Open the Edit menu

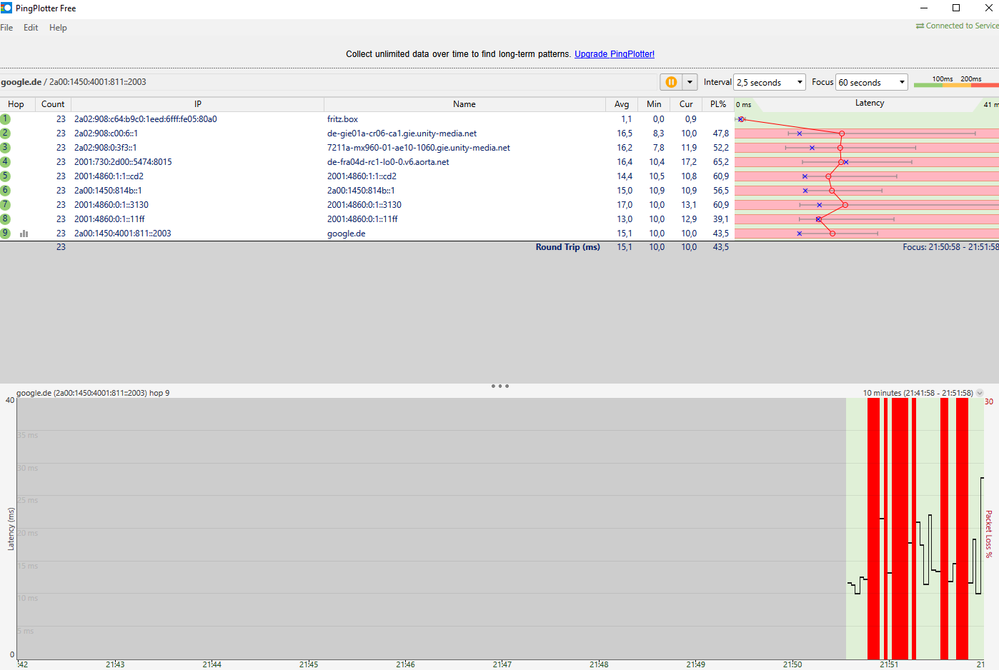(31, 27)
